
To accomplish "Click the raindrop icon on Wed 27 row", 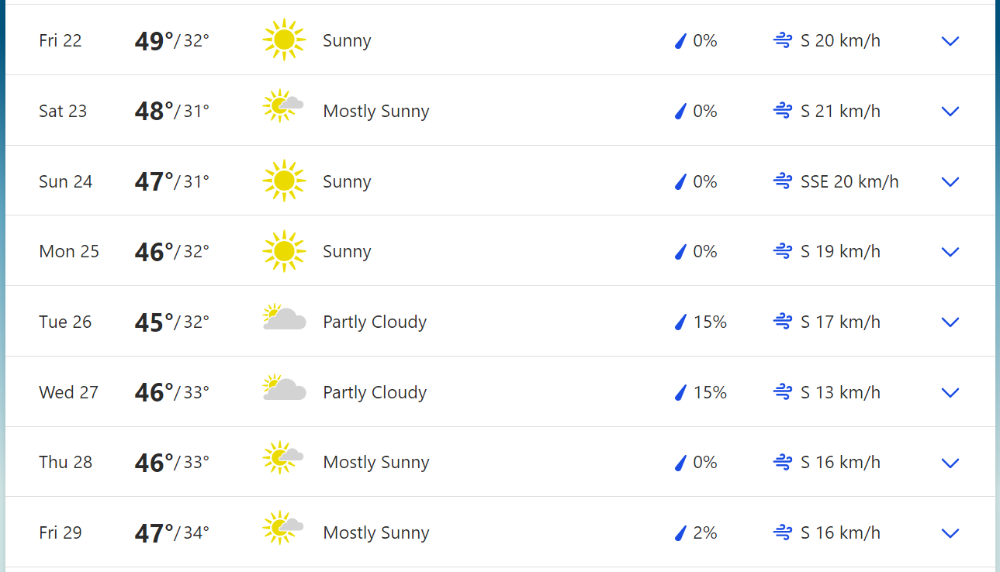I will point(680,392).
